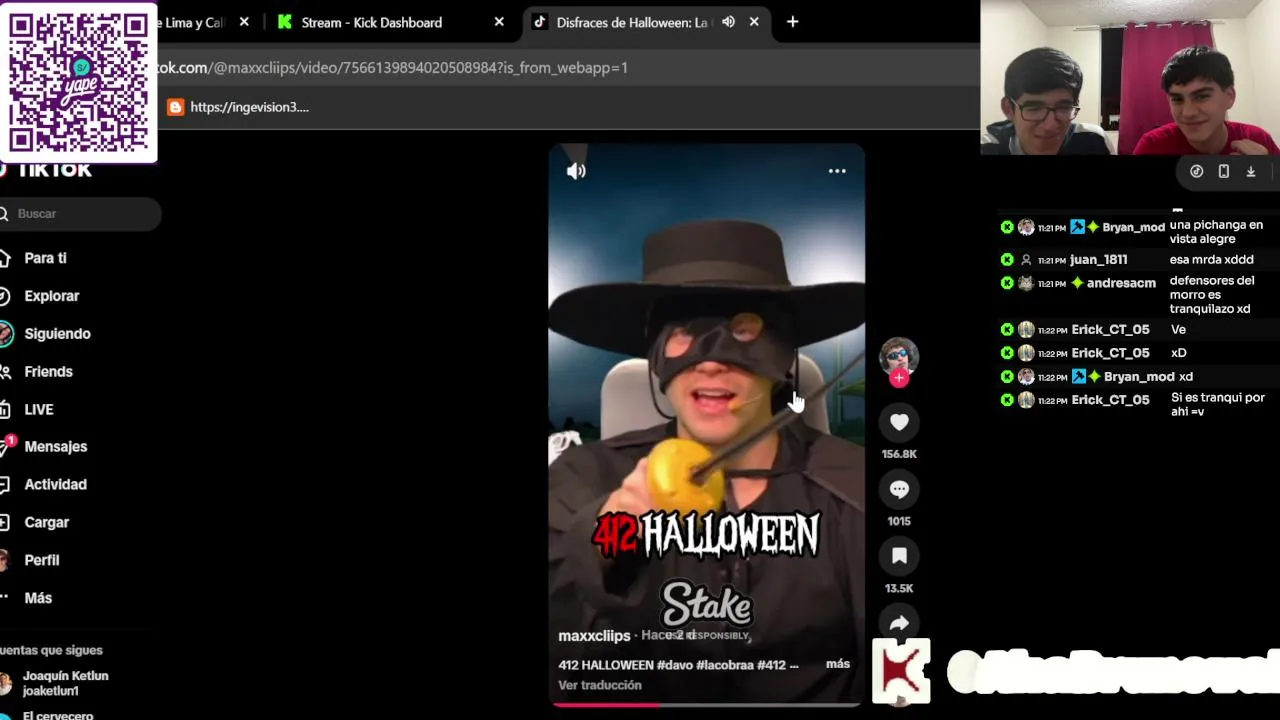
Task: Seek video using bottom progress bar
Action: [706, 704]
